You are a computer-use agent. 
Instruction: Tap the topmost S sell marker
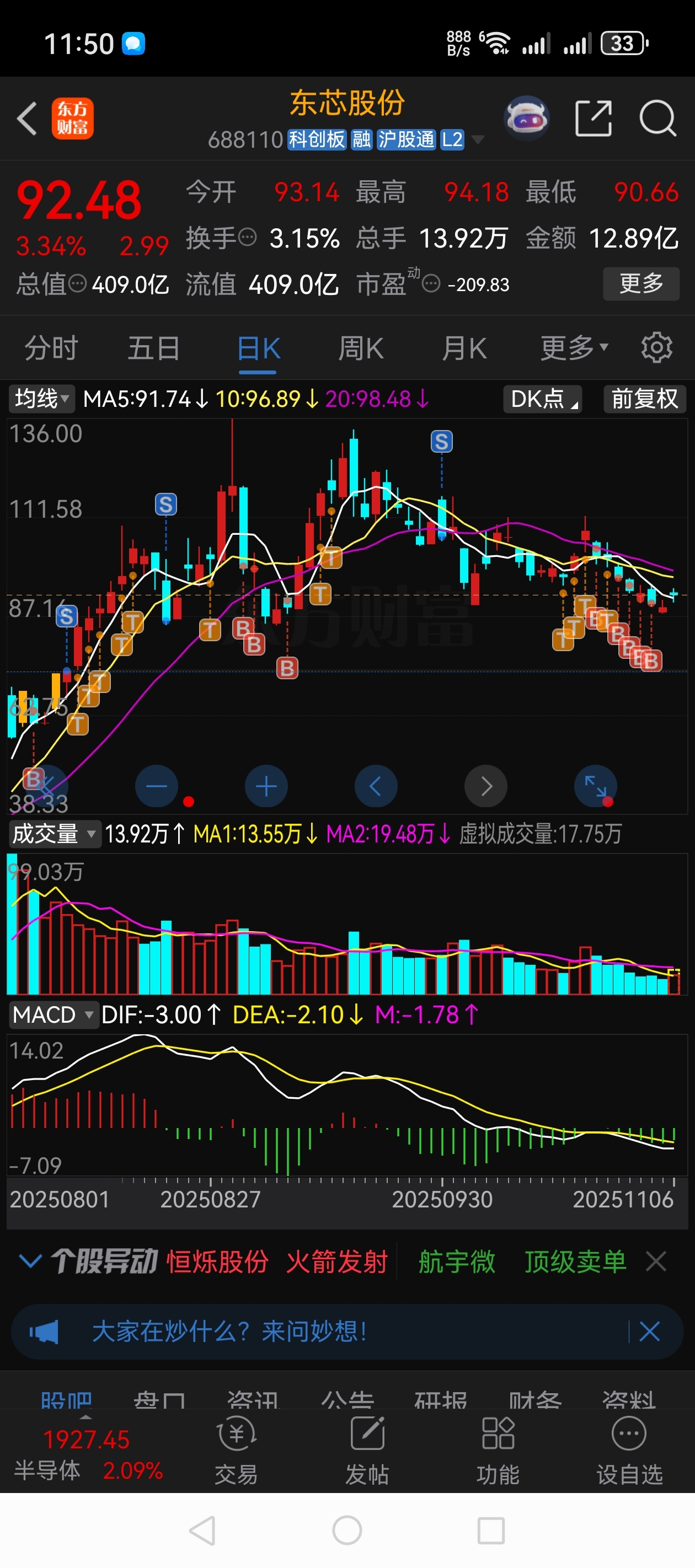pos(442,441)
